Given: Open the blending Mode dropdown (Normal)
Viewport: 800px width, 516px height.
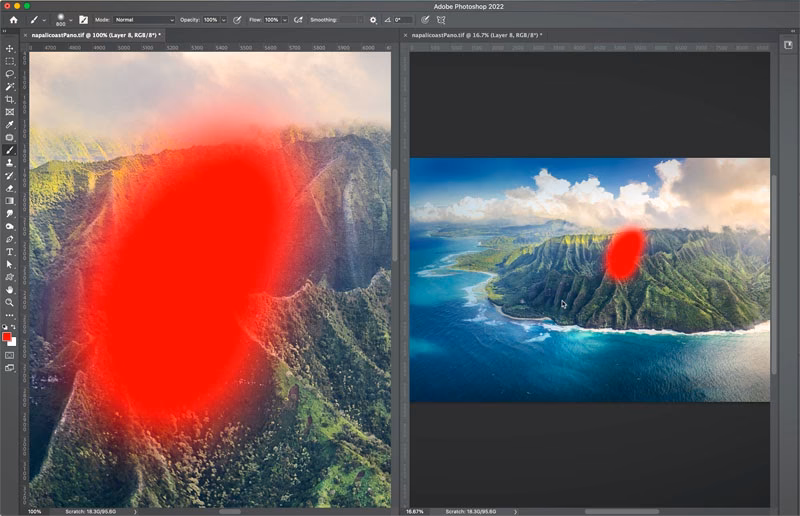Looking at the screenshot, I should tap(144, 20).
